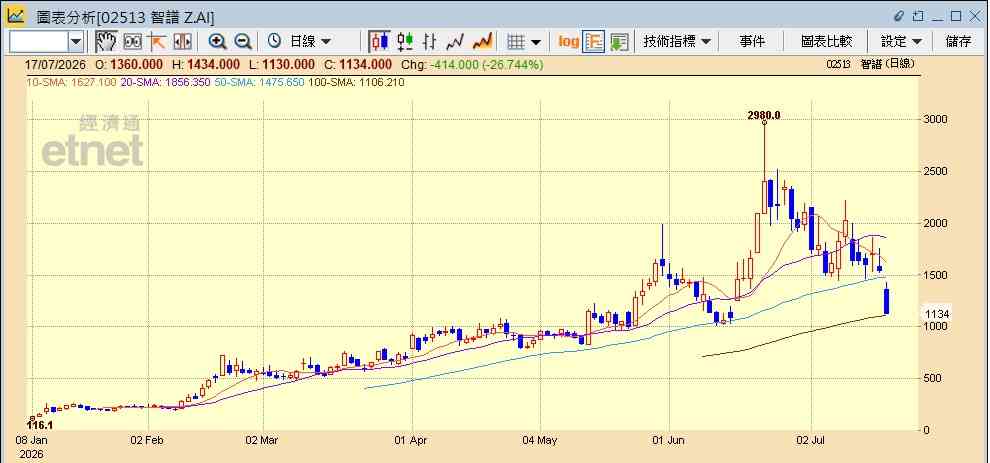
Task: Open the 技術指標 menu
Action: (x=677, y=42)
